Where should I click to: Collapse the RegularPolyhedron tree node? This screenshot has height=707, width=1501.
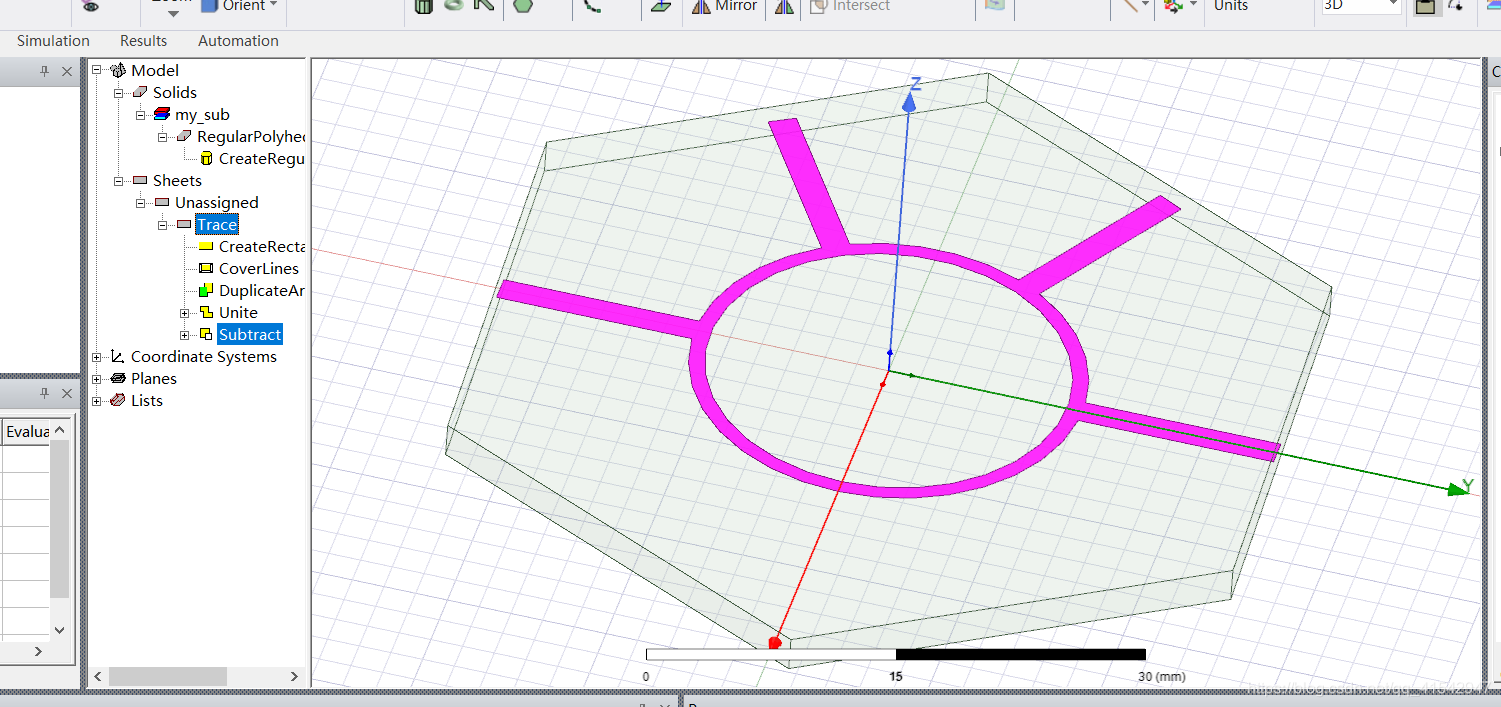[163, 136]
